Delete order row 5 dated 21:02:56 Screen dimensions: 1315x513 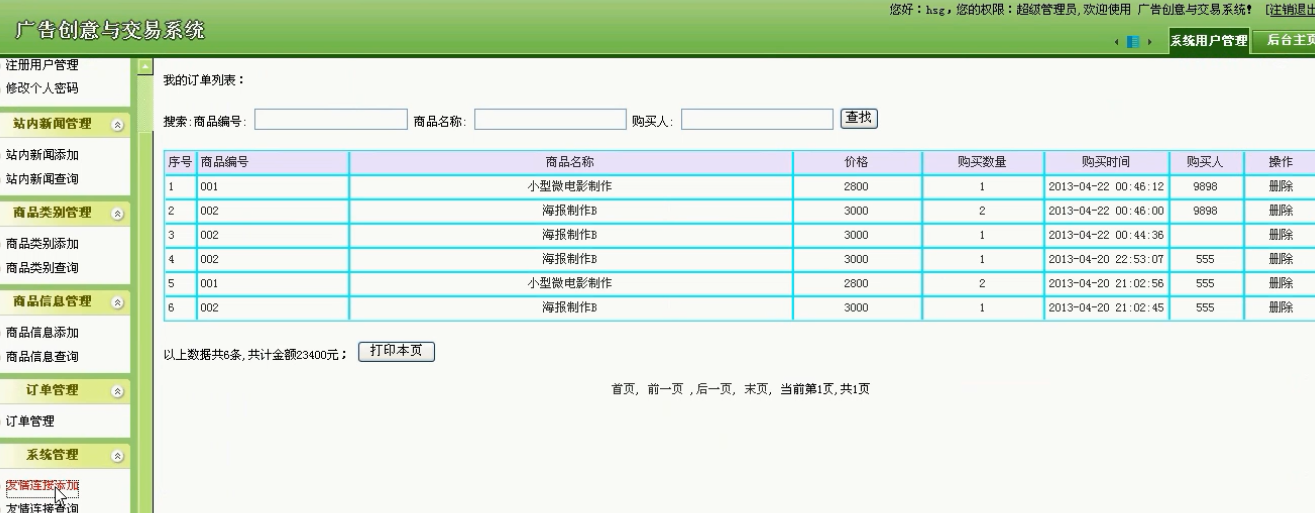point(1280,283)
